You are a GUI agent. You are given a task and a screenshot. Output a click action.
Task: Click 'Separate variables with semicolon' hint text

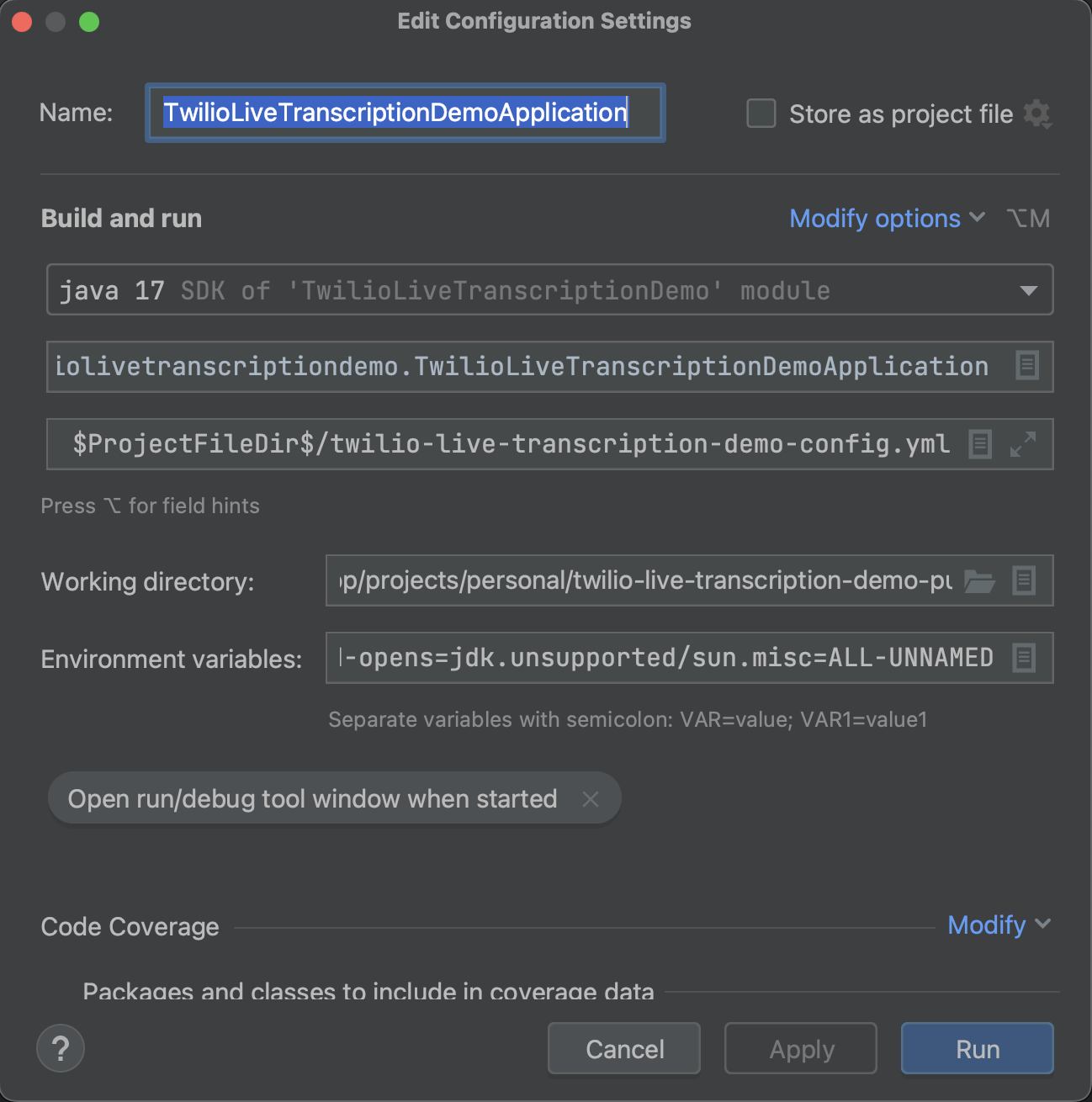tap(628, 720)
